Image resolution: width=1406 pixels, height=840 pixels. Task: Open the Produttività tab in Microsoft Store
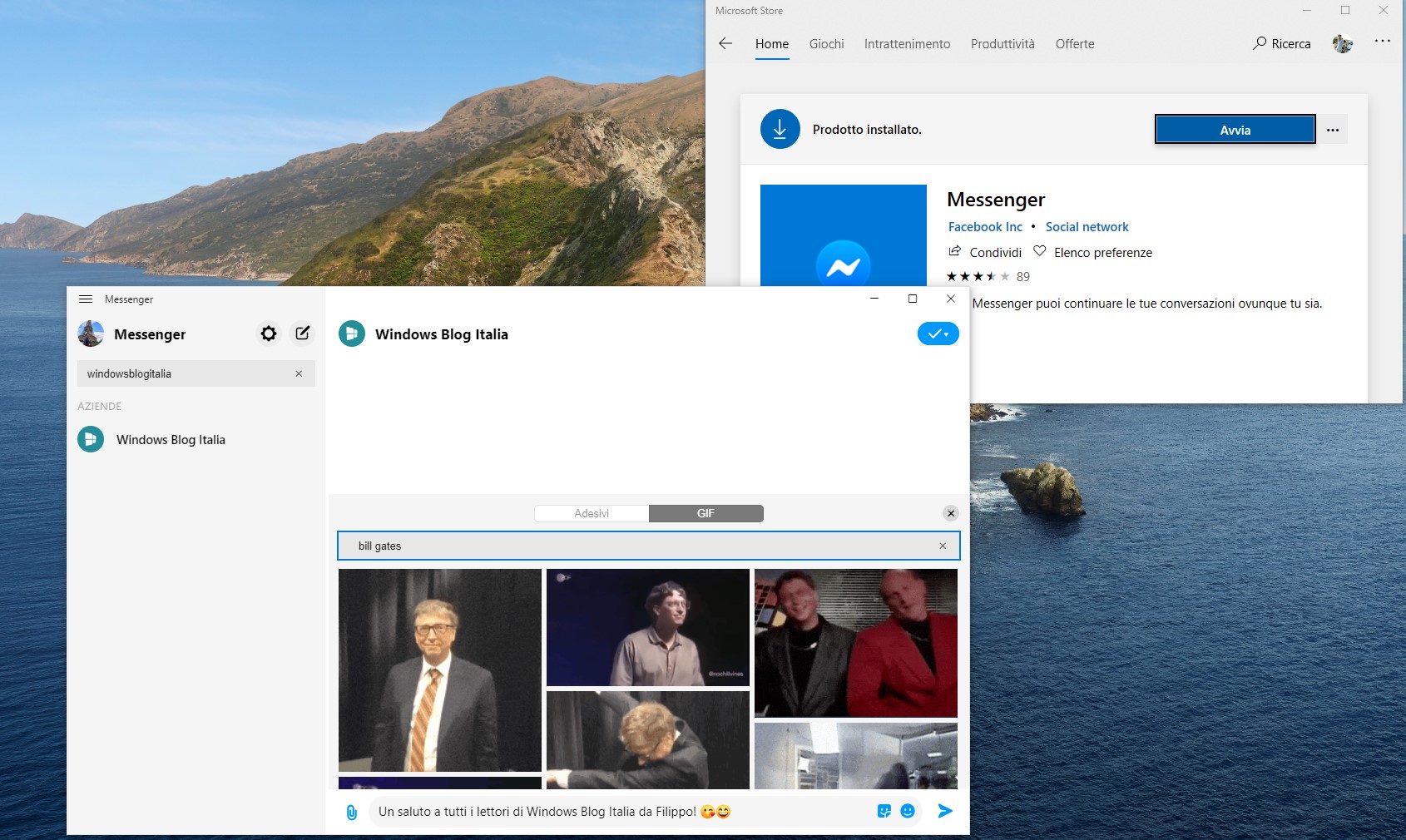click(1003, 44)
